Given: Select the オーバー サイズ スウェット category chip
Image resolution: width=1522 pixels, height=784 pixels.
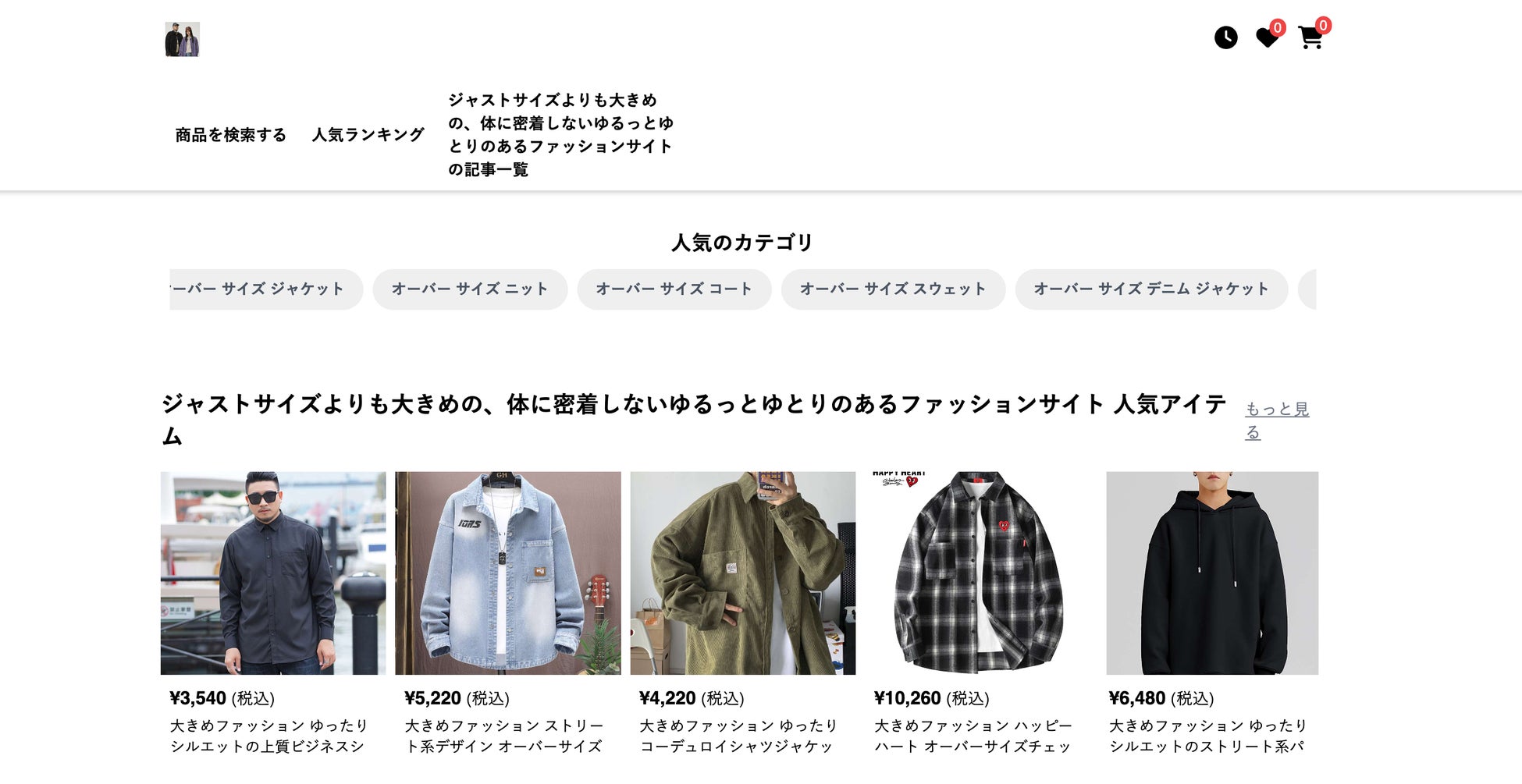Looking at the screenshot, I should coord(893,289).
